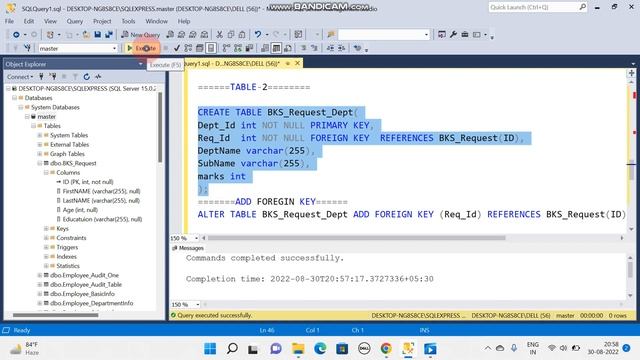
Task: Click the Execute button
Action: [x=141, y=48]
